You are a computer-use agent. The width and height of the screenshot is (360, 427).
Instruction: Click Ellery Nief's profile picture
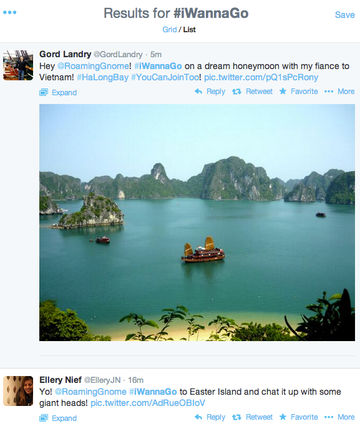tap(18, 391)
